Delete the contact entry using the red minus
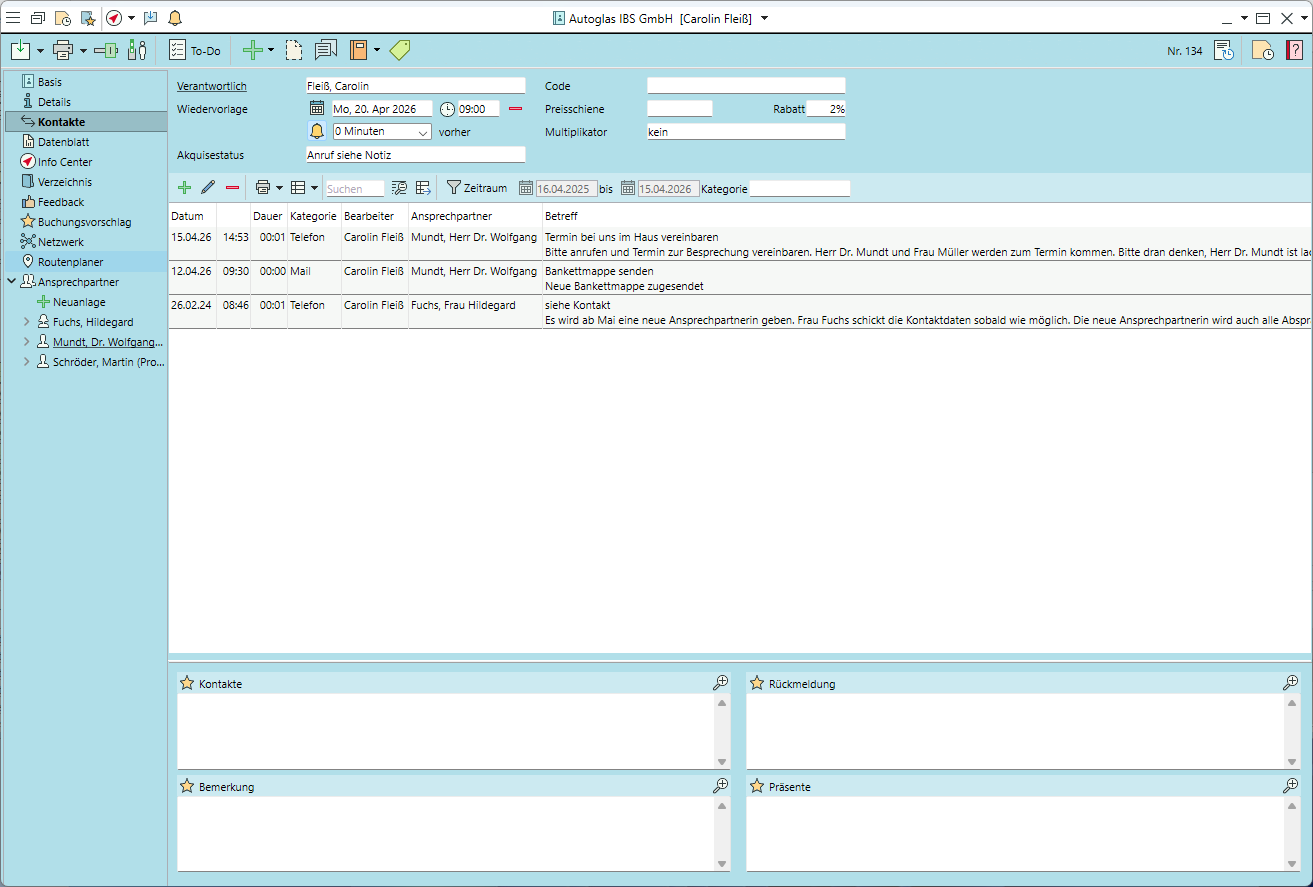 (232, 188)
